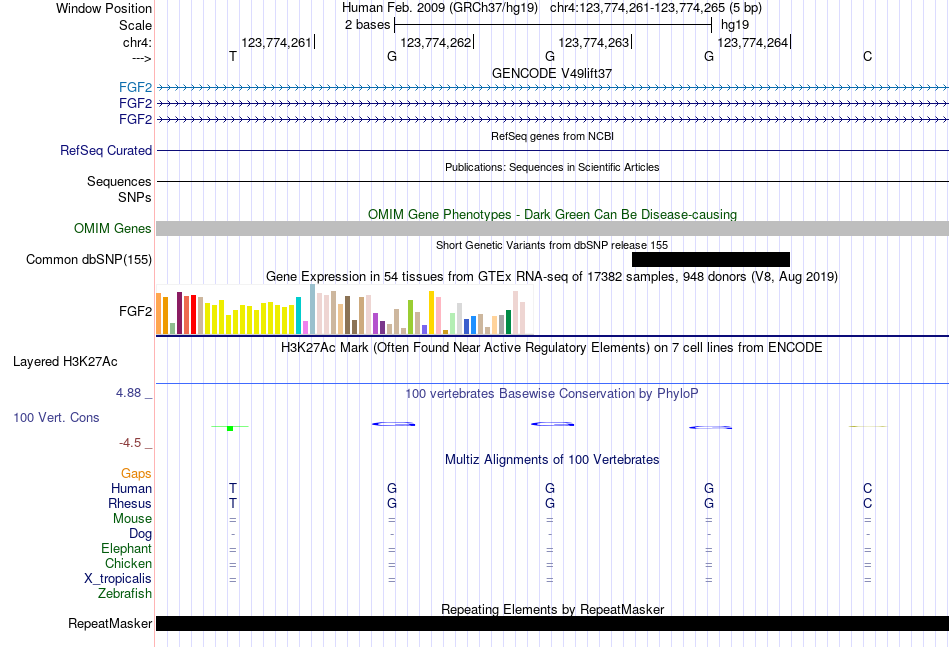Click the GTEx Gene Expression track title
This screenshot has height=647, width=950.
coord(552,277)
